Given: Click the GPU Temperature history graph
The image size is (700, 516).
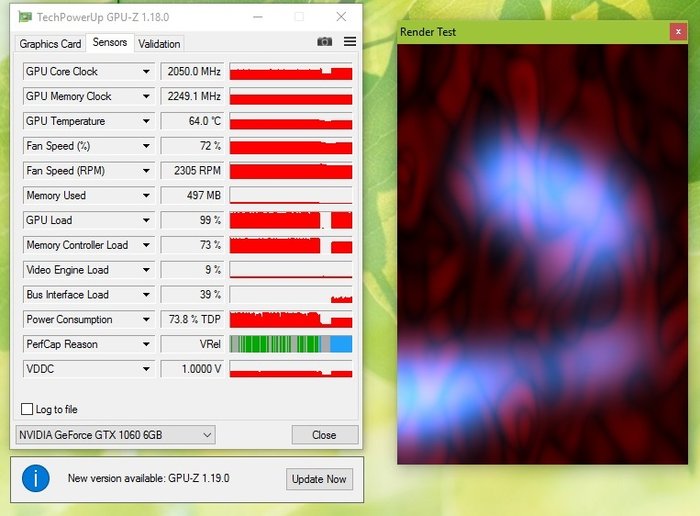Looking at the screenshot, I should click(x=291, y=121).
